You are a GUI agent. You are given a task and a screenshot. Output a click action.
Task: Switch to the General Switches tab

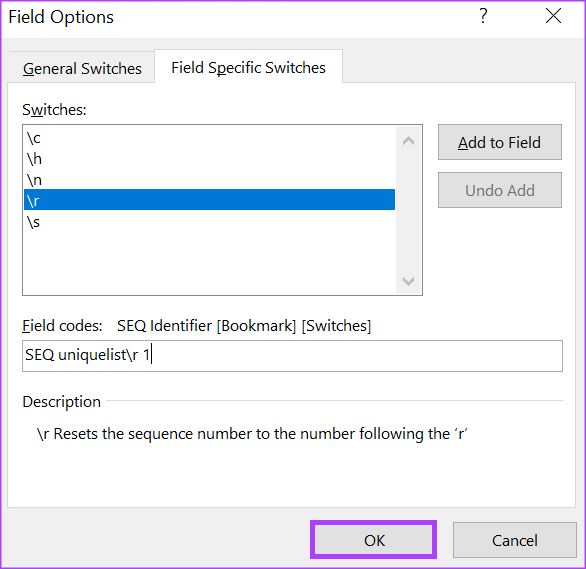click(x=82, y=68)
